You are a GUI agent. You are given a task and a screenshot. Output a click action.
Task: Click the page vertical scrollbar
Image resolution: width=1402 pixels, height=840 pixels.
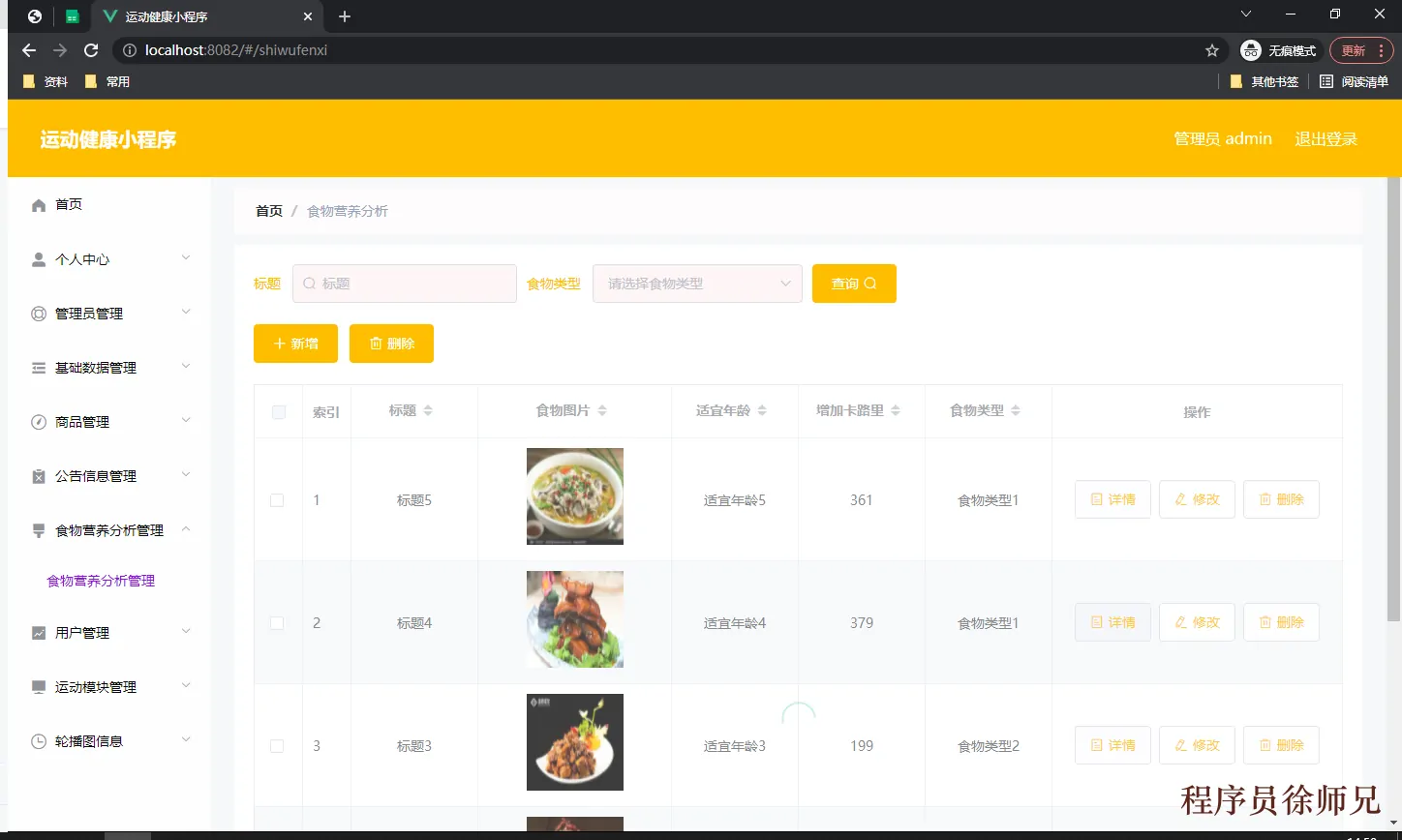(1393, 399)
